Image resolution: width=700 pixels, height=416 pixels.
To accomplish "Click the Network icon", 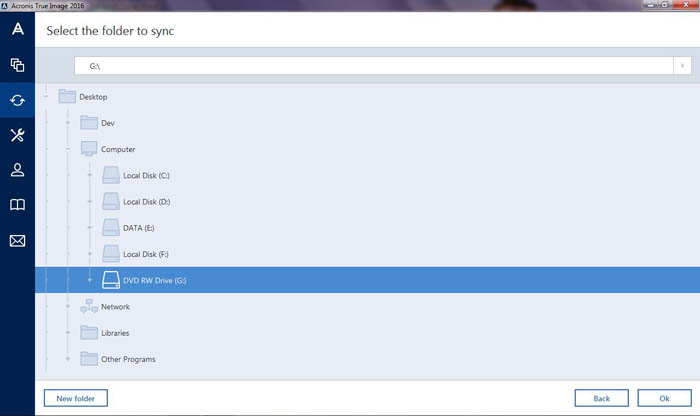I will [89, 306].
